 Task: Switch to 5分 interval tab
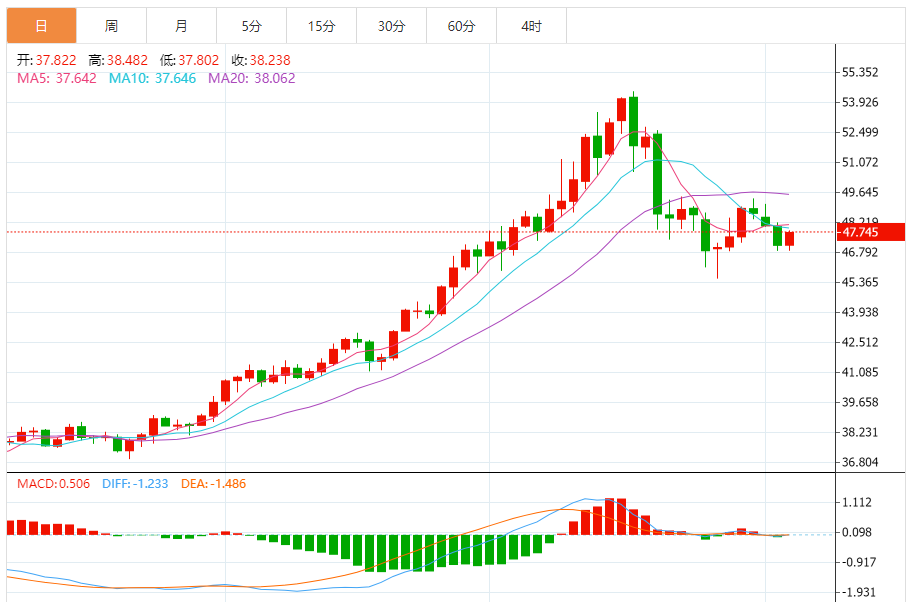pyautogui.click(x=251, y=26)
